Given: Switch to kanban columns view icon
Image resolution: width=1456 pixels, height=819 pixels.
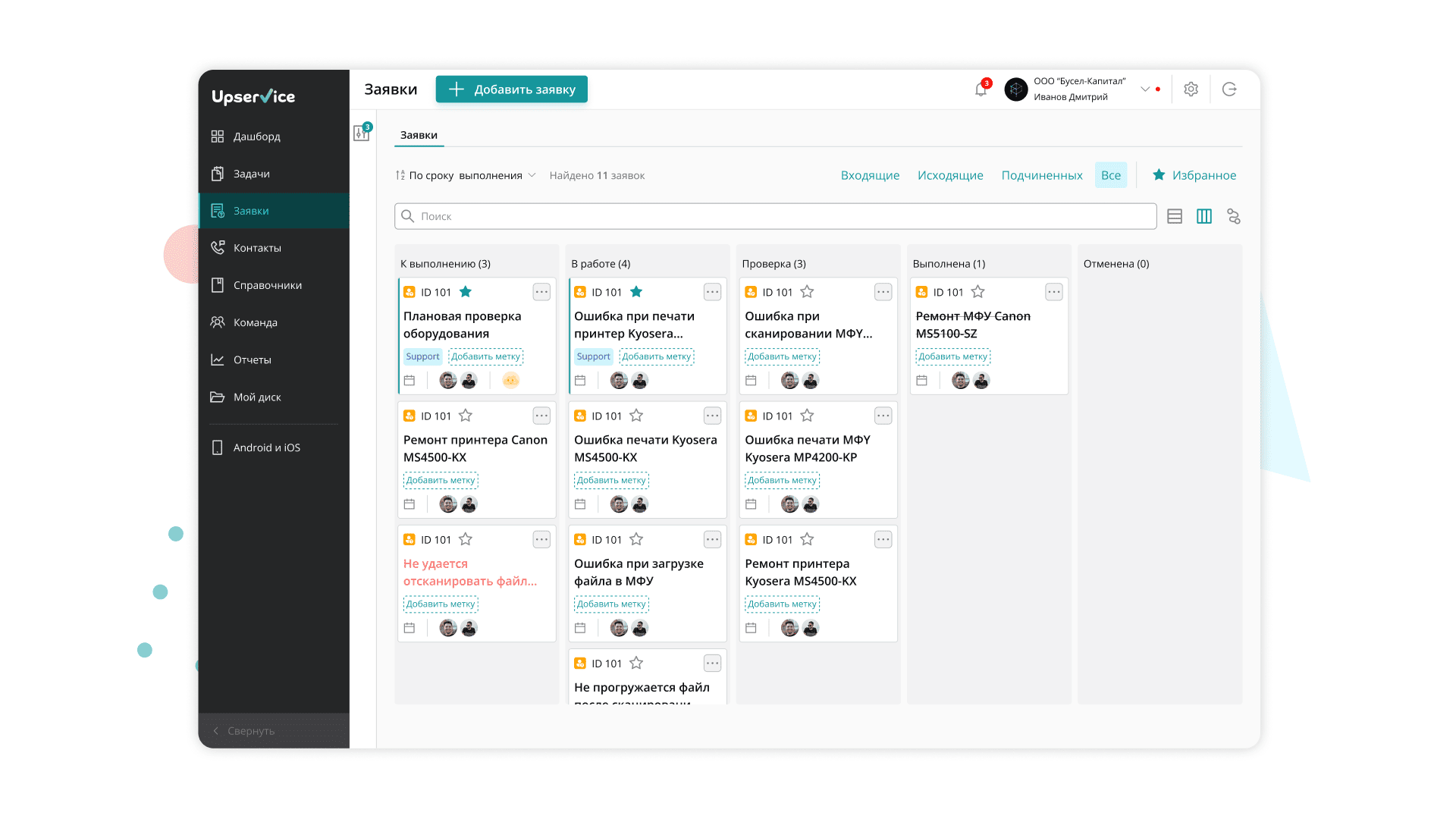Looking at the screenshot, I should tap(1204, 217).
